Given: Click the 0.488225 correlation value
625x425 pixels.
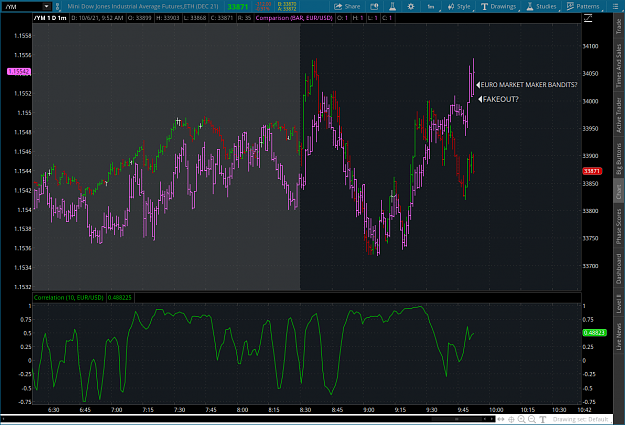Looking at the screenshot, I should click(120, 297).
